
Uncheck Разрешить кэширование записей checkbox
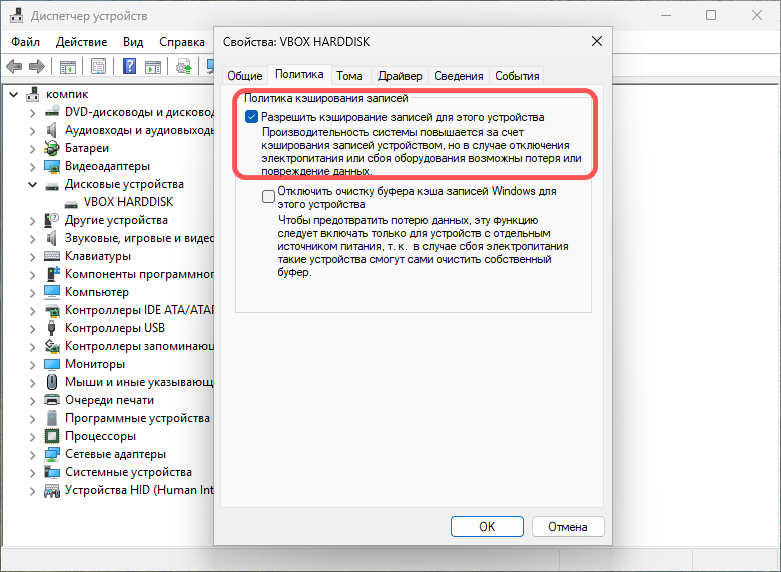(251, 117)
